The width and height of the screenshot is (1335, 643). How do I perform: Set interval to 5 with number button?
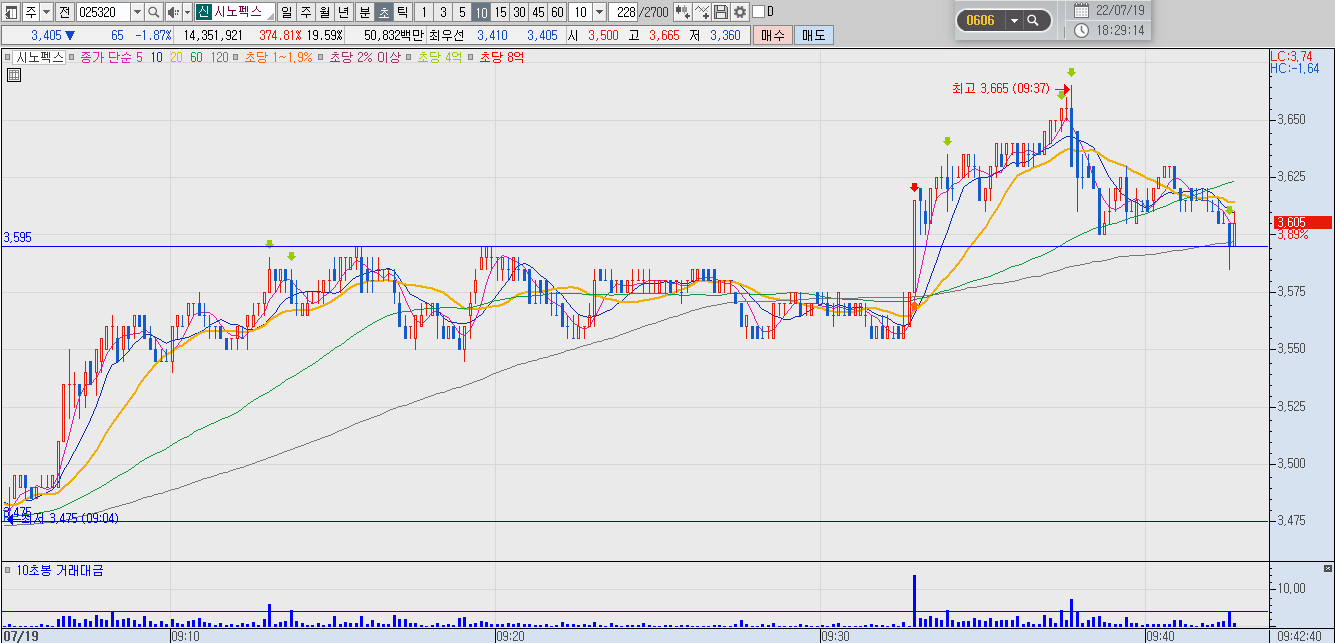(462, 12)
